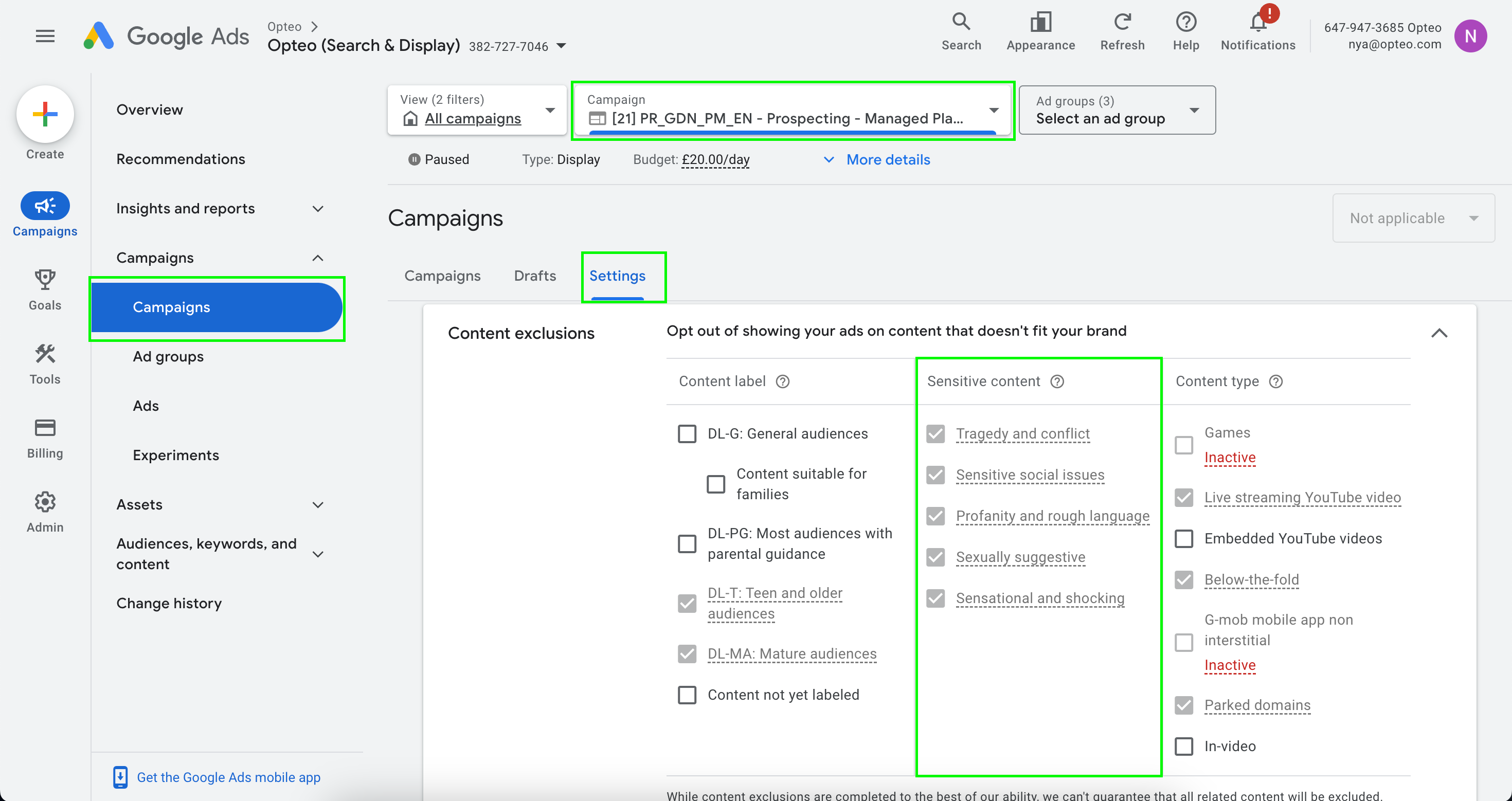Collapse the Content exclusions panel

point(1438,333)
